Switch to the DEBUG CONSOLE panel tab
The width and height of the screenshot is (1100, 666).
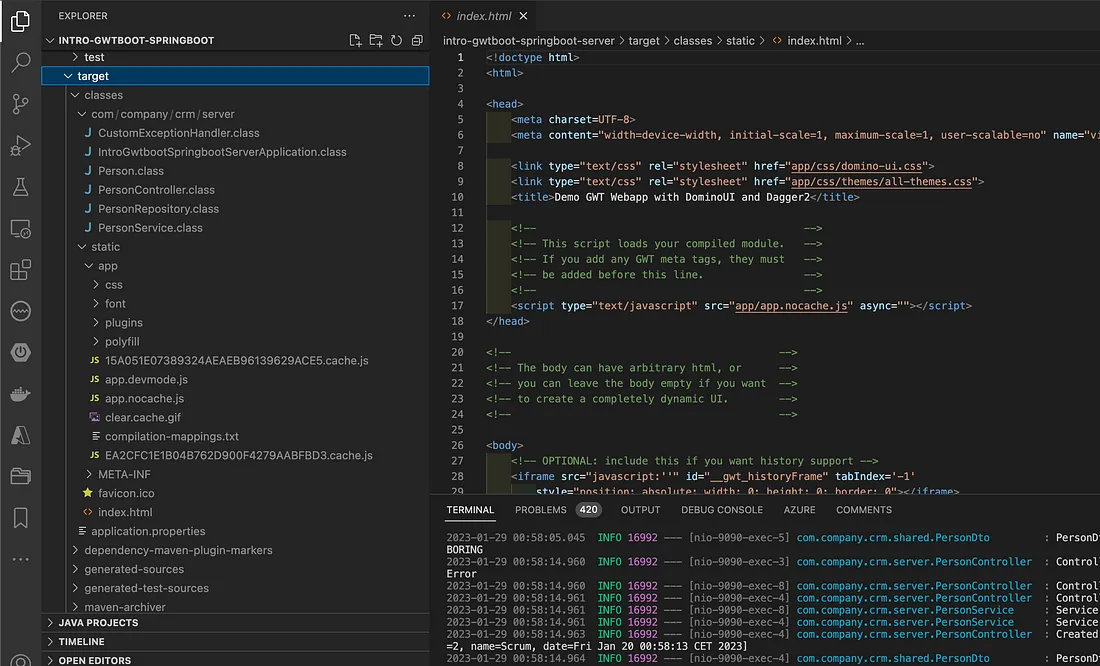click(722, 510)
